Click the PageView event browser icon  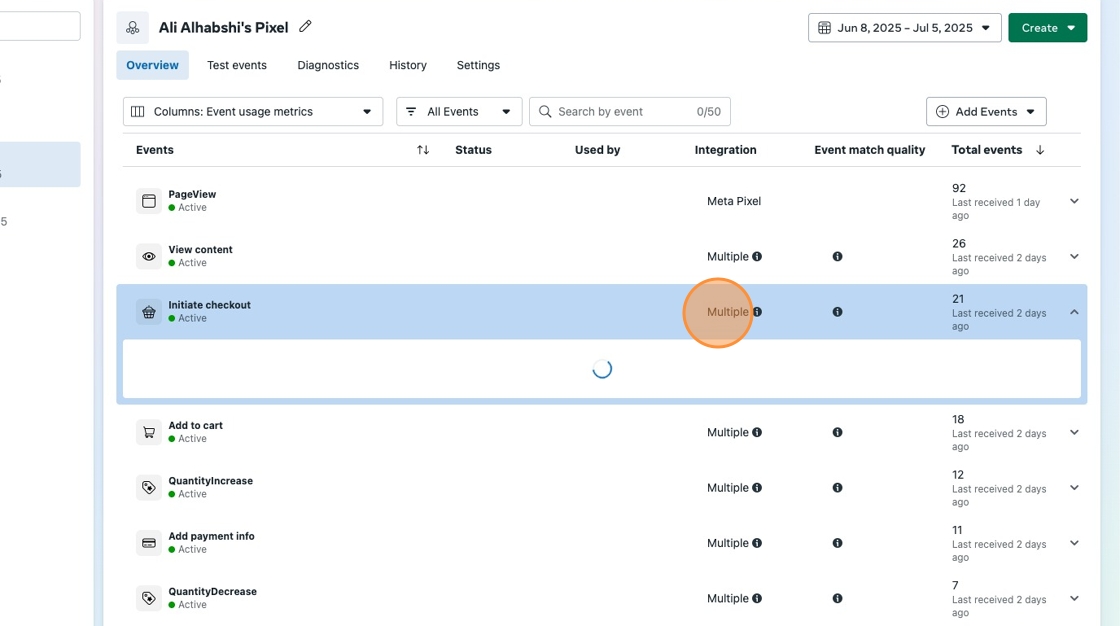(x=149, y=201)
